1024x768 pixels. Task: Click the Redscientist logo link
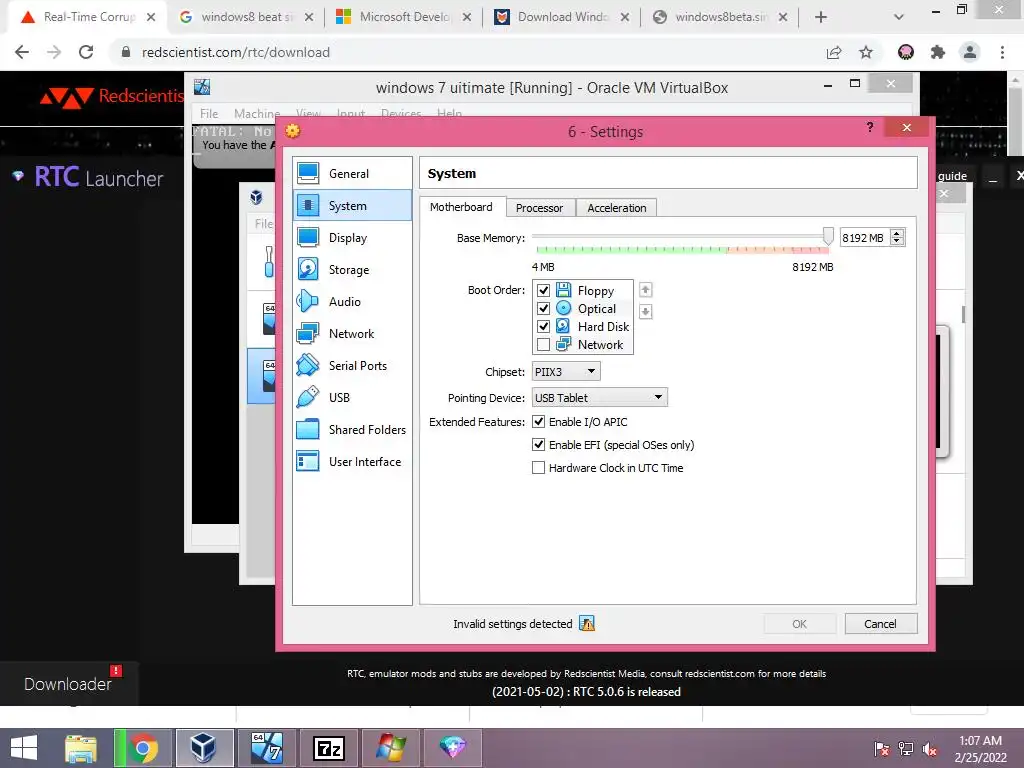point(111,96)
